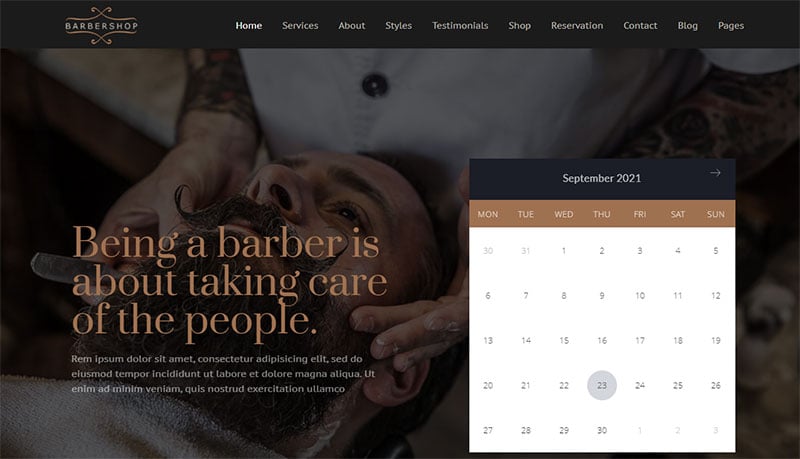Click the September 2021 calendar title
The image size is (800, 459).
coord(602,178)
